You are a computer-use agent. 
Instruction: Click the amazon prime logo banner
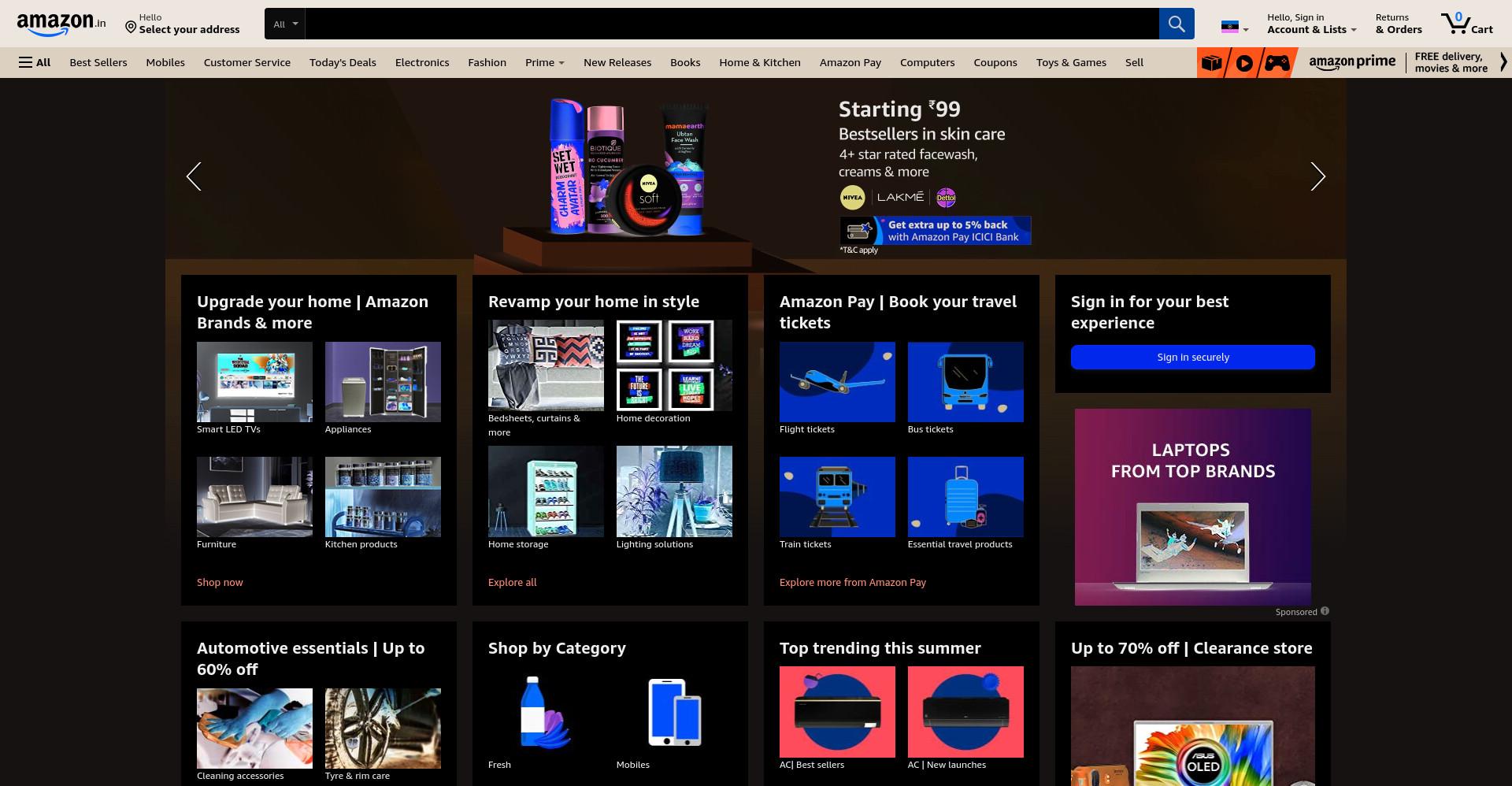pyautogui.click(x=1352, y=63)
